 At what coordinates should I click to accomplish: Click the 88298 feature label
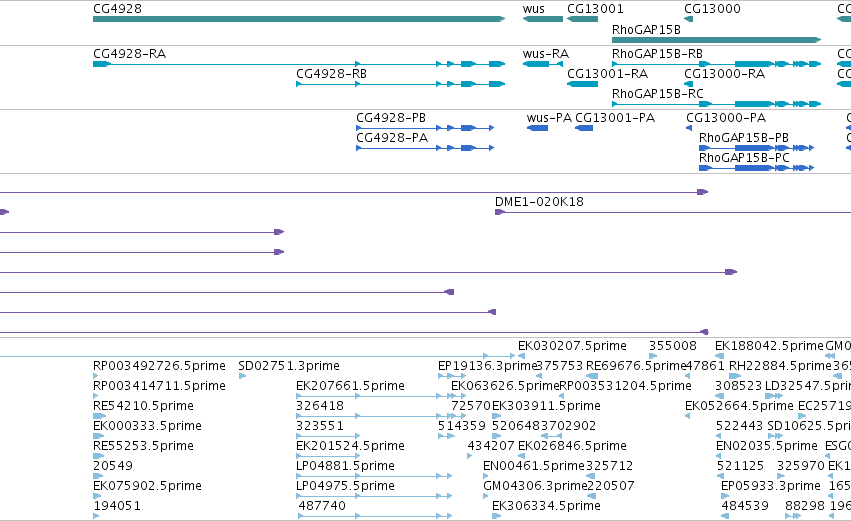point(805,506)
